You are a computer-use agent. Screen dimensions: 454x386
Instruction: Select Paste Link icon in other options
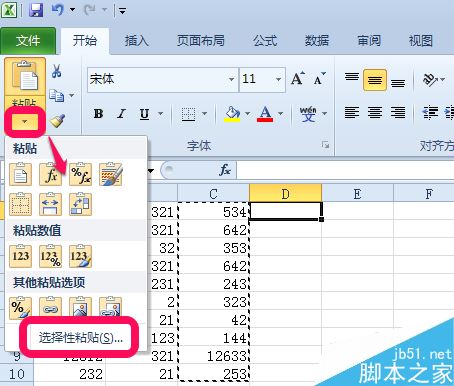pos(51,307)
